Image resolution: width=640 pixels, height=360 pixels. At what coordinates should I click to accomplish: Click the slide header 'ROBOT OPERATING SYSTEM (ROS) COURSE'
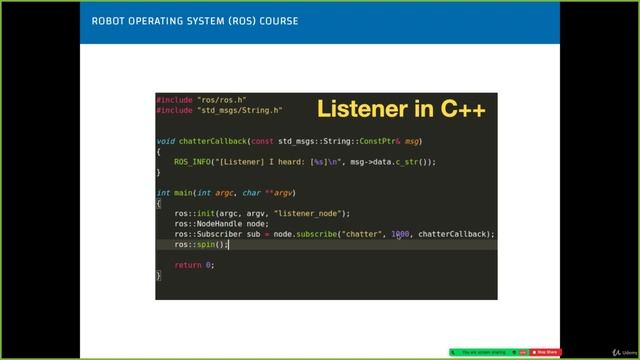(195, 21)
